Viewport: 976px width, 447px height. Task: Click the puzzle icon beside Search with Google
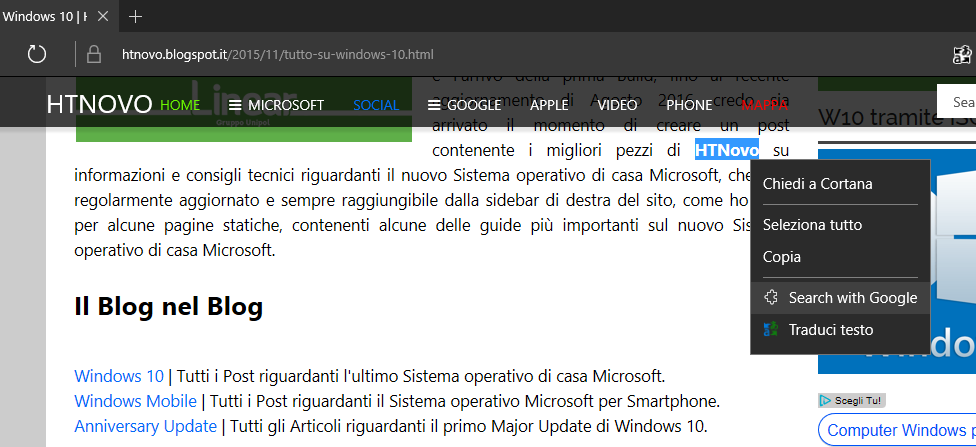(x=771, y=298)
